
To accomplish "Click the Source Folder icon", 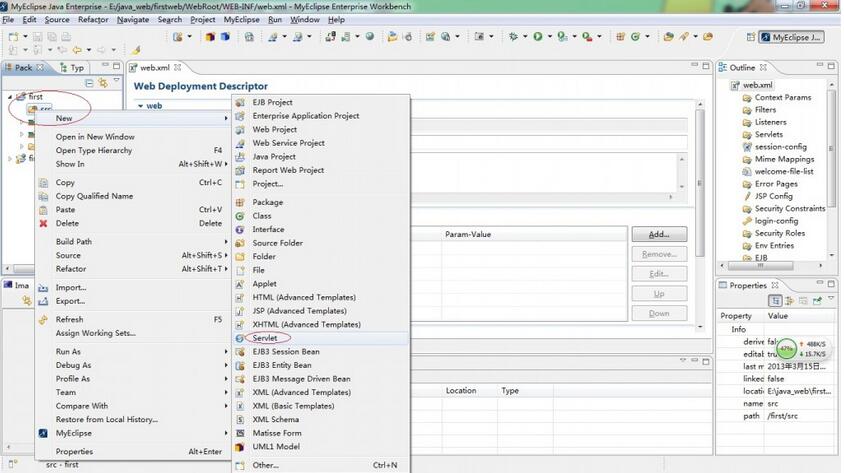I will point(240,243).
